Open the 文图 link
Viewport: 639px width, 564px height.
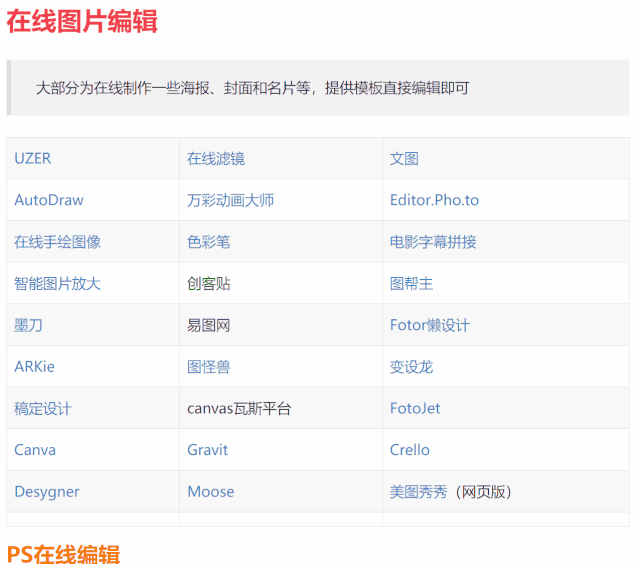[404, 159]
